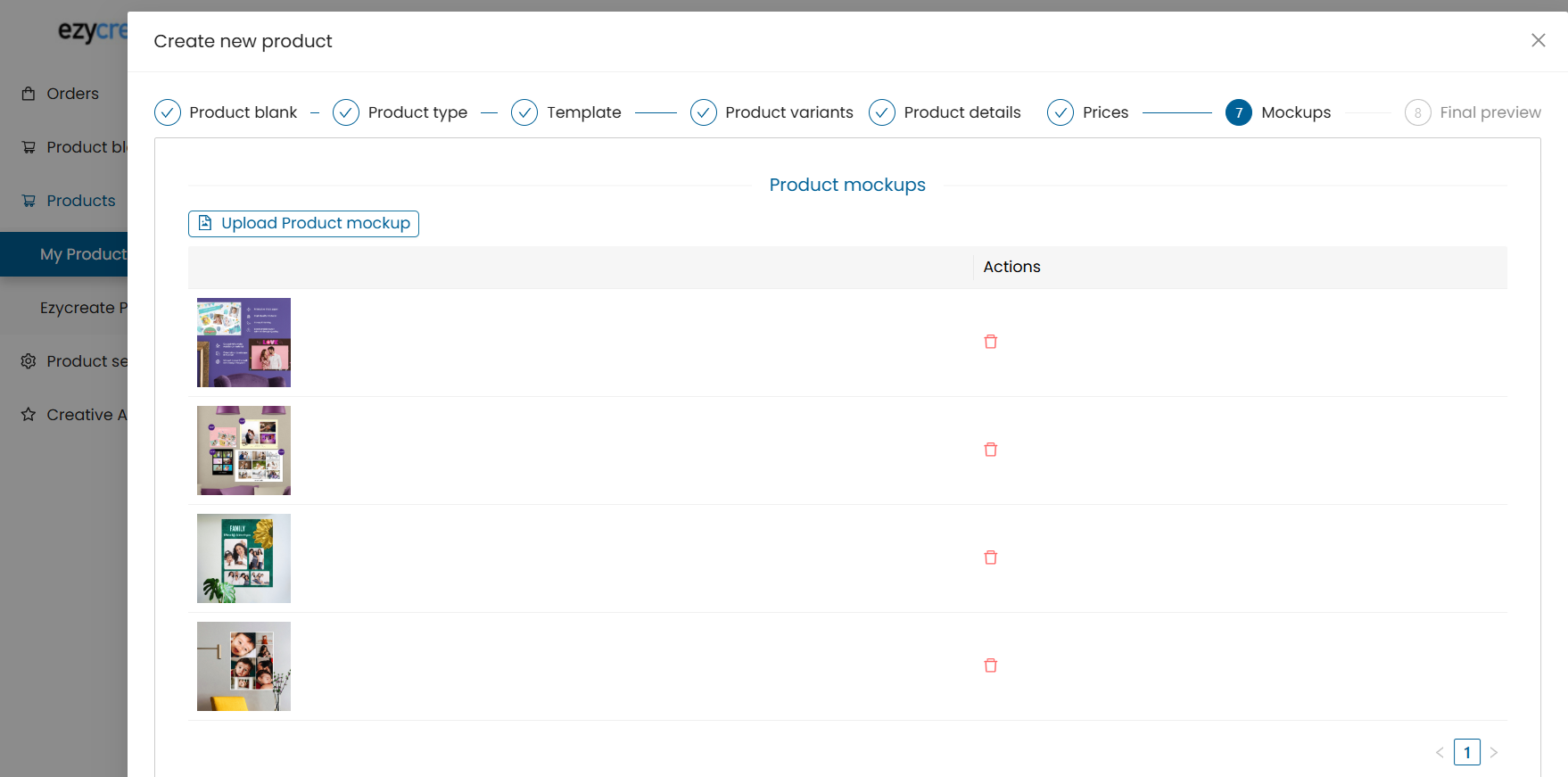The image size is (1568, 777).
Task: Advance to the Final preview step
Action: pos(1473,112)
